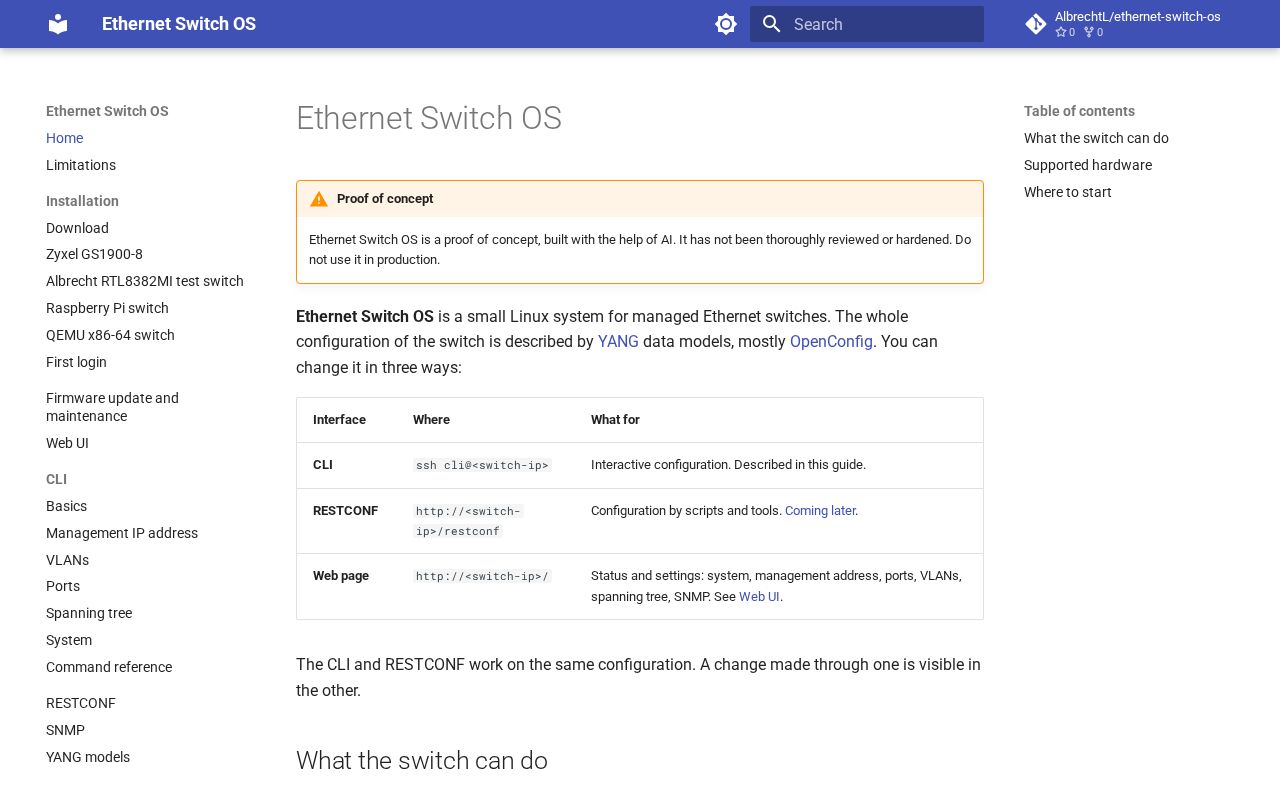Open the Command reference page
This screenshot has width=1280, height=800.
click(109, 667)
